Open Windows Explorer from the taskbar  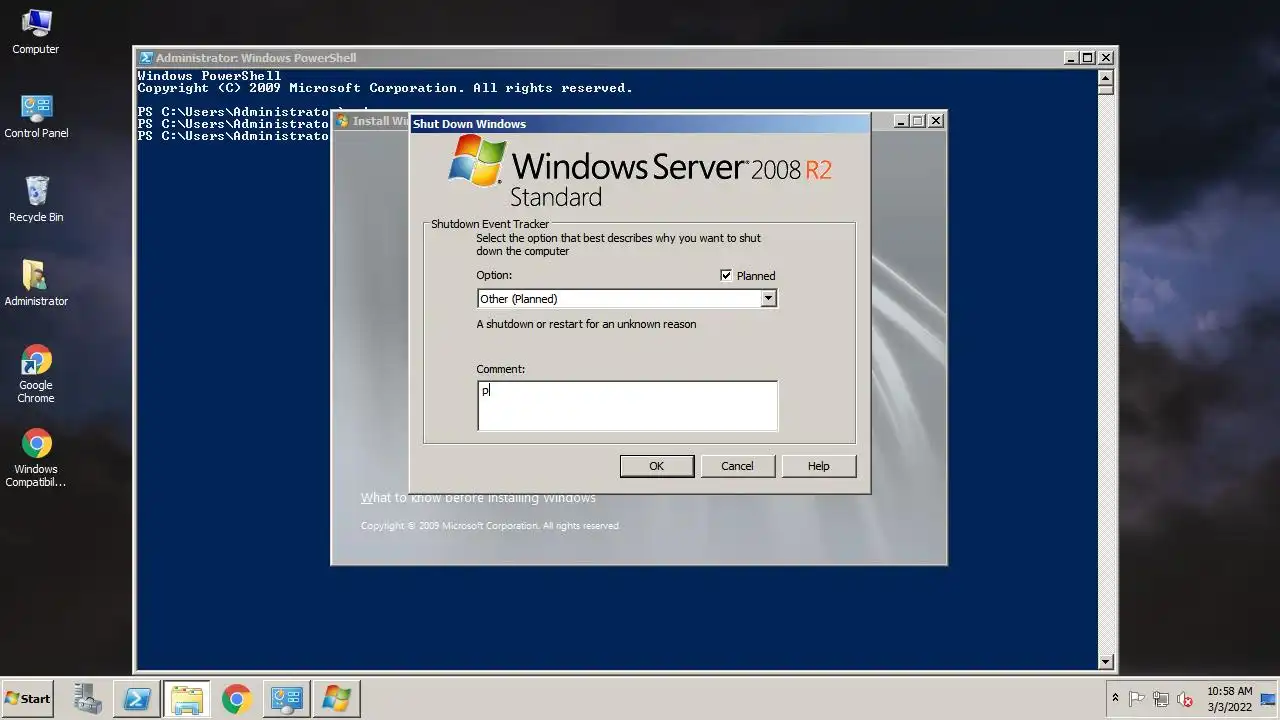tap(187, 699)
